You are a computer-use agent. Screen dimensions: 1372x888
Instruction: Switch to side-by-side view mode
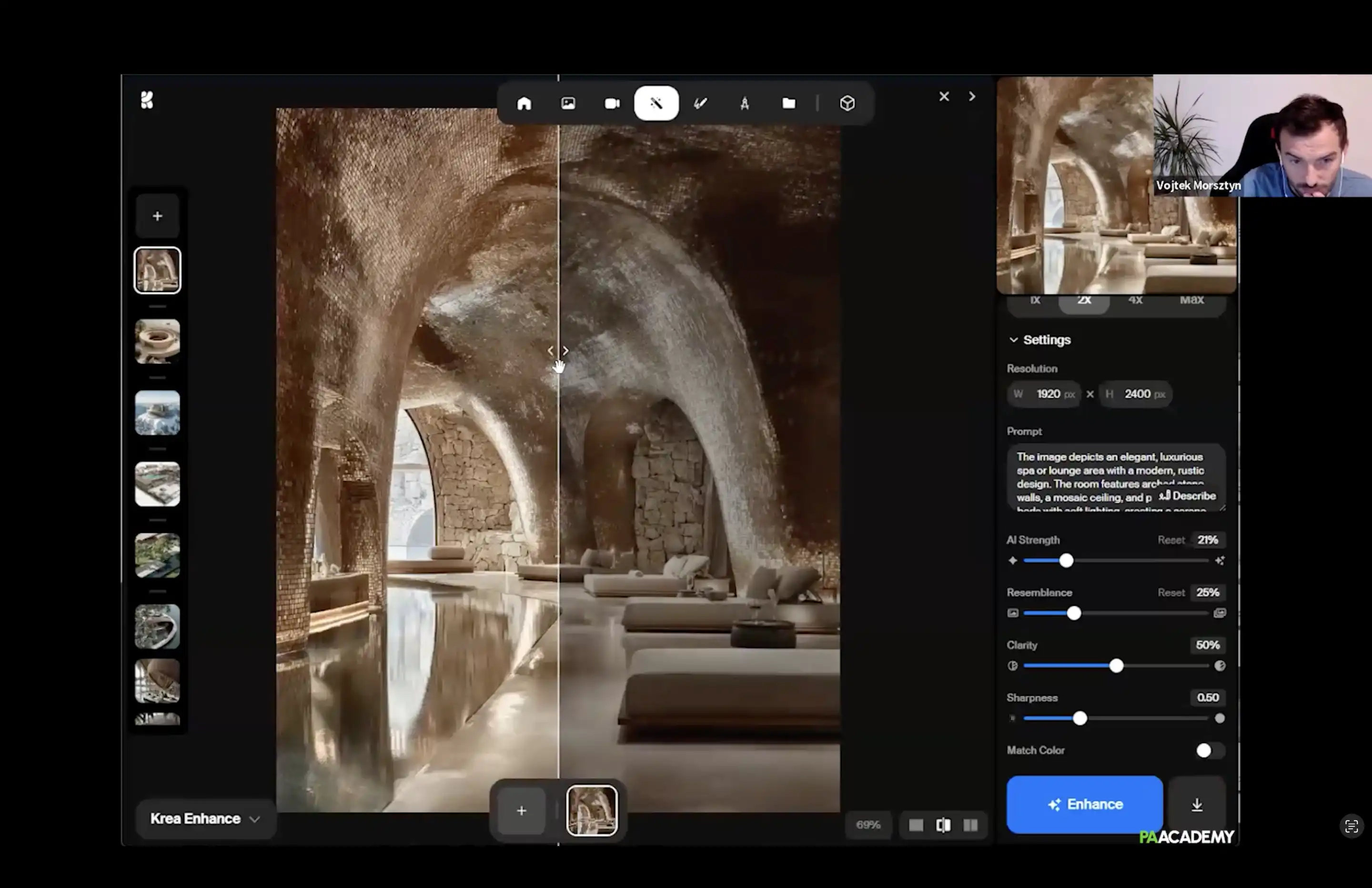971,825
